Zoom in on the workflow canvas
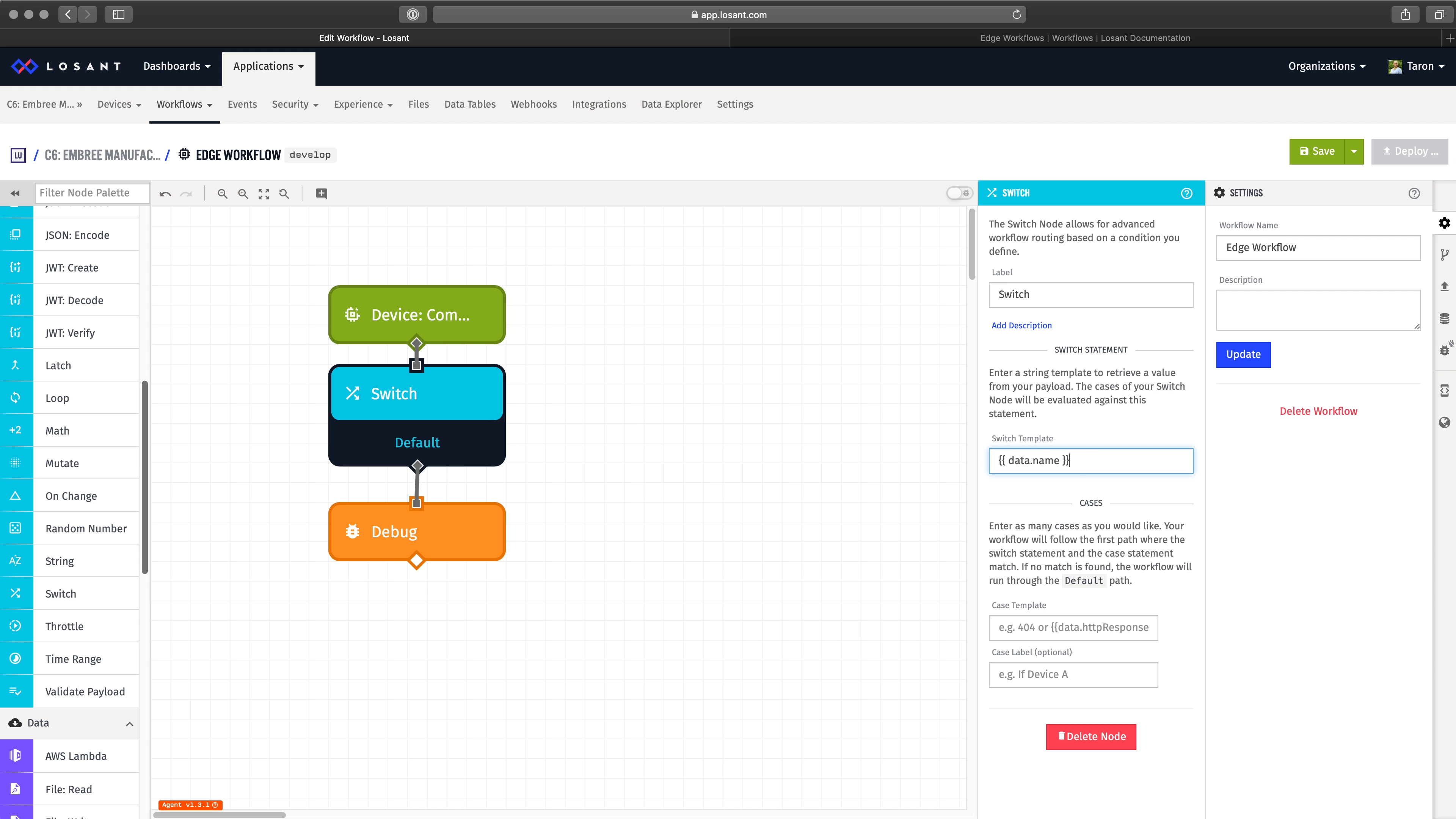1456x819 pixels. click(243, 194)
